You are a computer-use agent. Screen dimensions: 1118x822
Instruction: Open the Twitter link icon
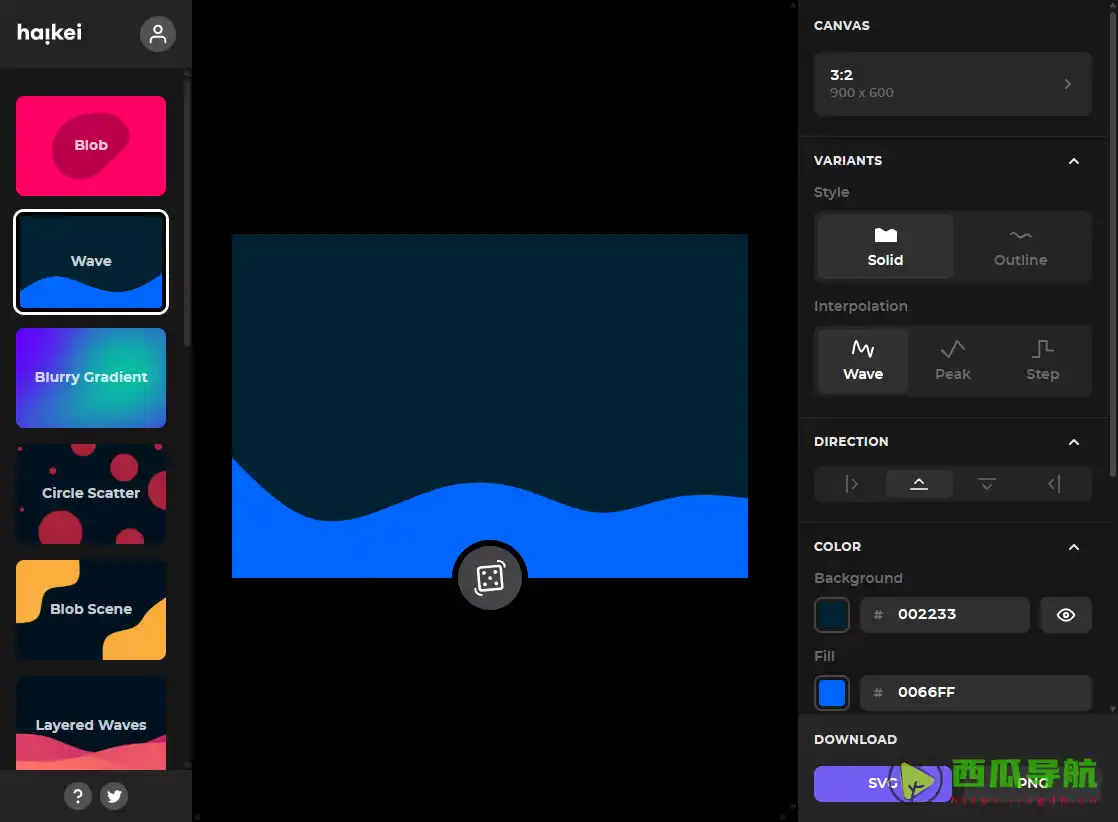coord(114,796)
